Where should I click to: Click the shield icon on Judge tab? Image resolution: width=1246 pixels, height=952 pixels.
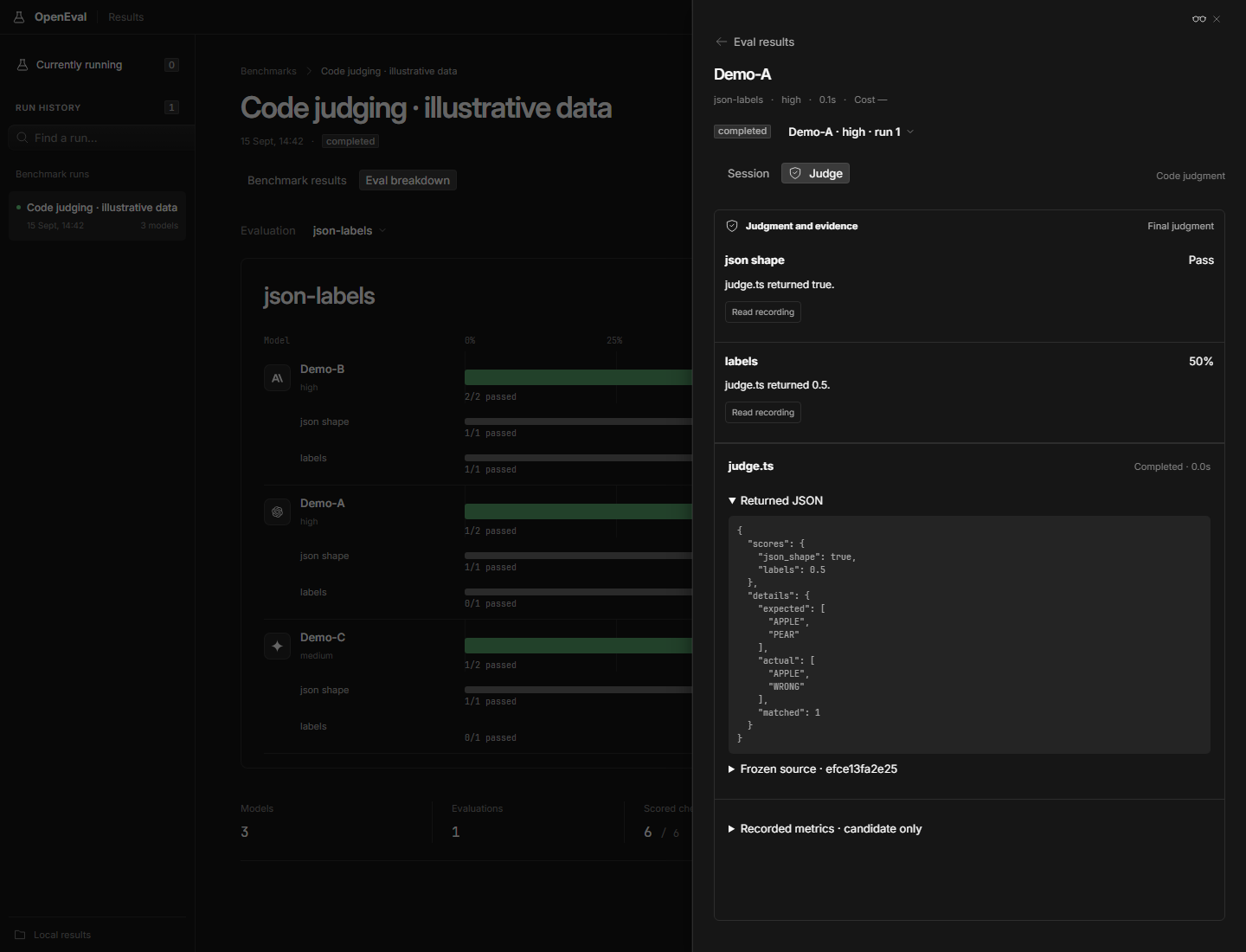795,173
